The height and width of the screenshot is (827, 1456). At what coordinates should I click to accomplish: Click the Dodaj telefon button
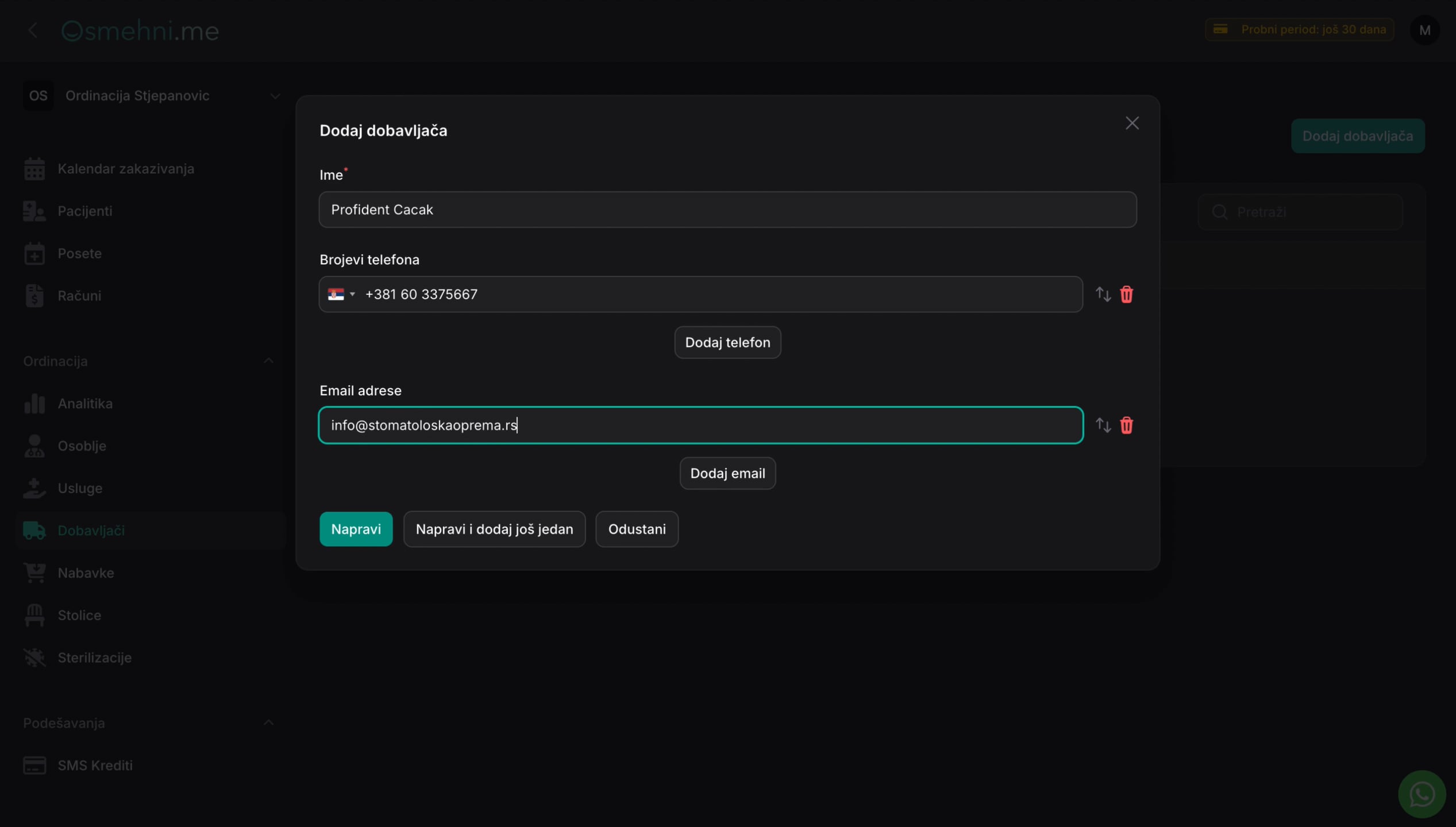(727, 342)
